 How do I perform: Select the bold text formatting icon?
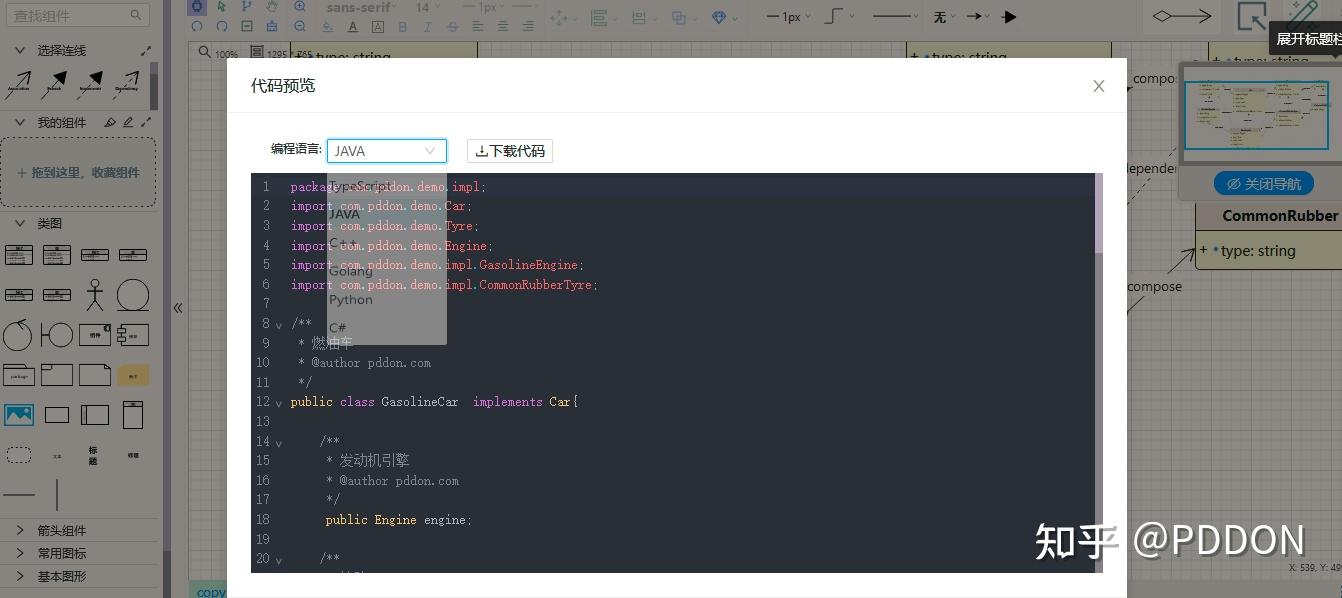point(403,27)
